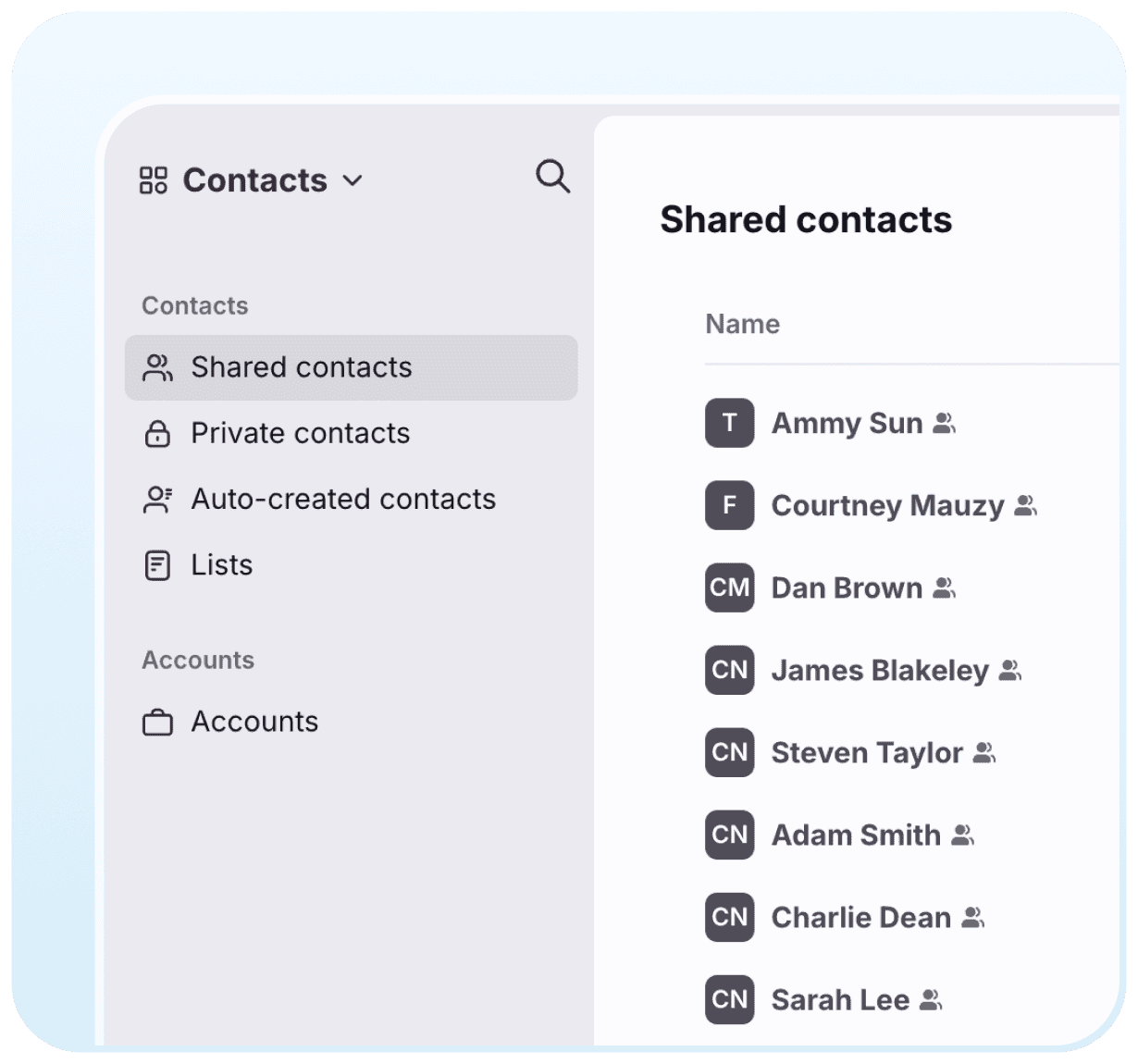Click the Auto-created contacts person icon
Screen dimensions: 1138x1064
pyautogui.click(x=158, y=500)
